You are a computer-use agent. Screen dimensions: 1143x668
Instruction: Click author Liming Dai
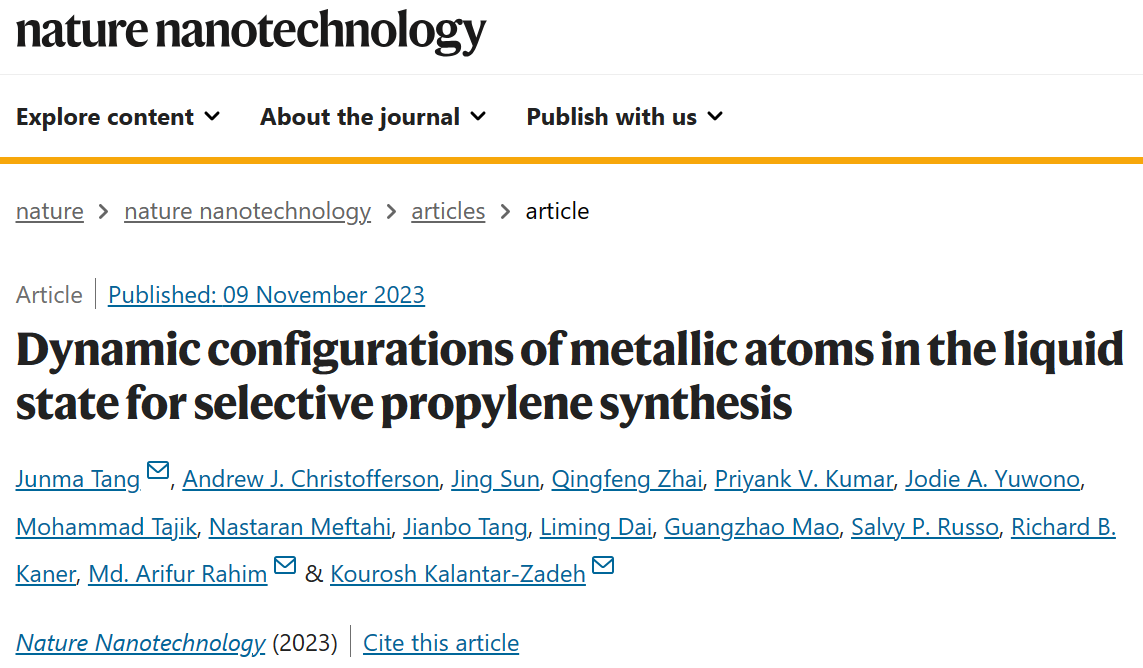598,527
